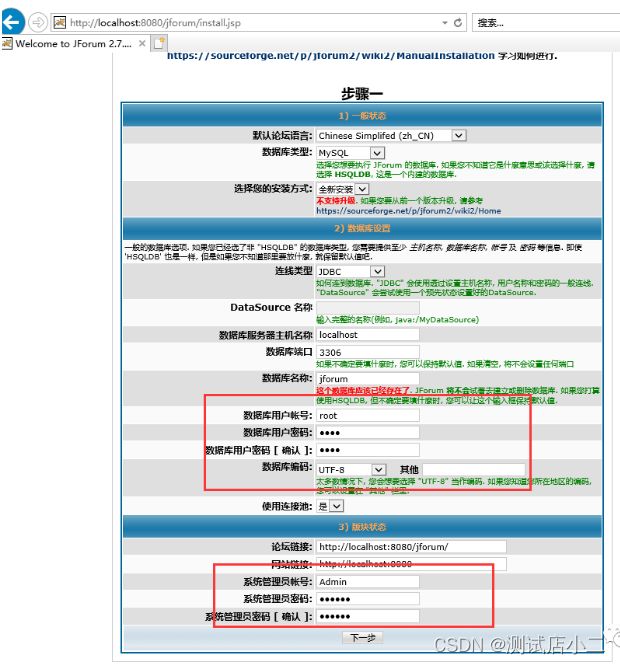This screenshot has height=664, width=620.
Task: Click the 3) 版块状态 section header
Action: (x=362, y=527)
